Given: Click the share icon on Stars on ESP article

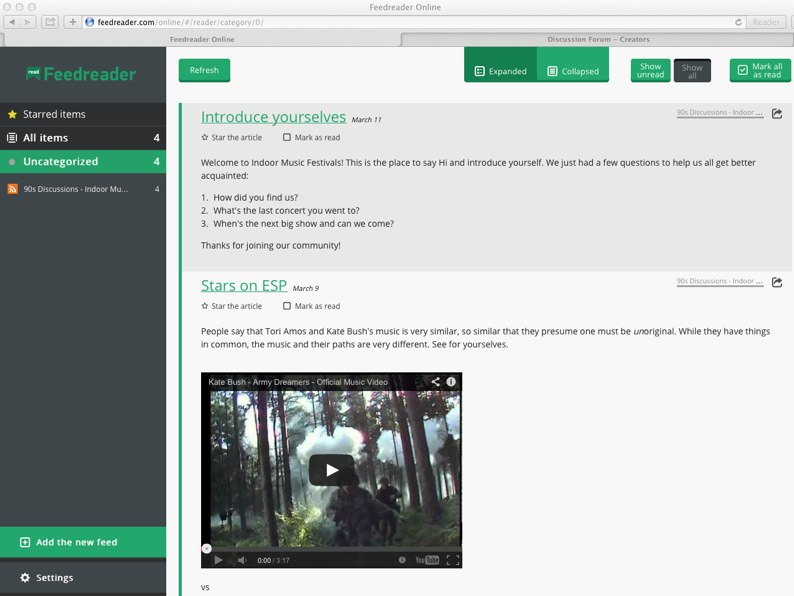Looking at the screenshot, I should tap(777, 283).
